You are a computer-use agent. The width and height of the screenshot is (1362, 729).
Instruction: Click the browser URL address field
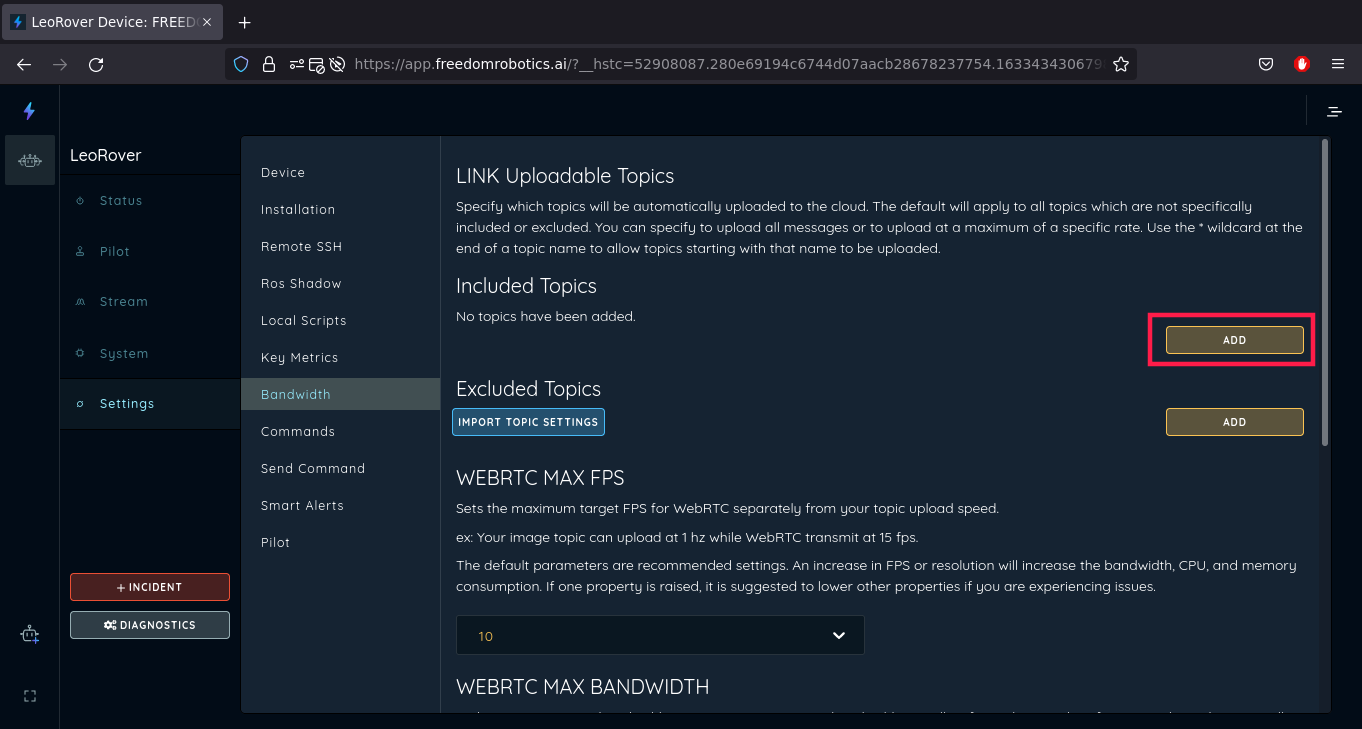pyautogui.click(x=728, y=64)
